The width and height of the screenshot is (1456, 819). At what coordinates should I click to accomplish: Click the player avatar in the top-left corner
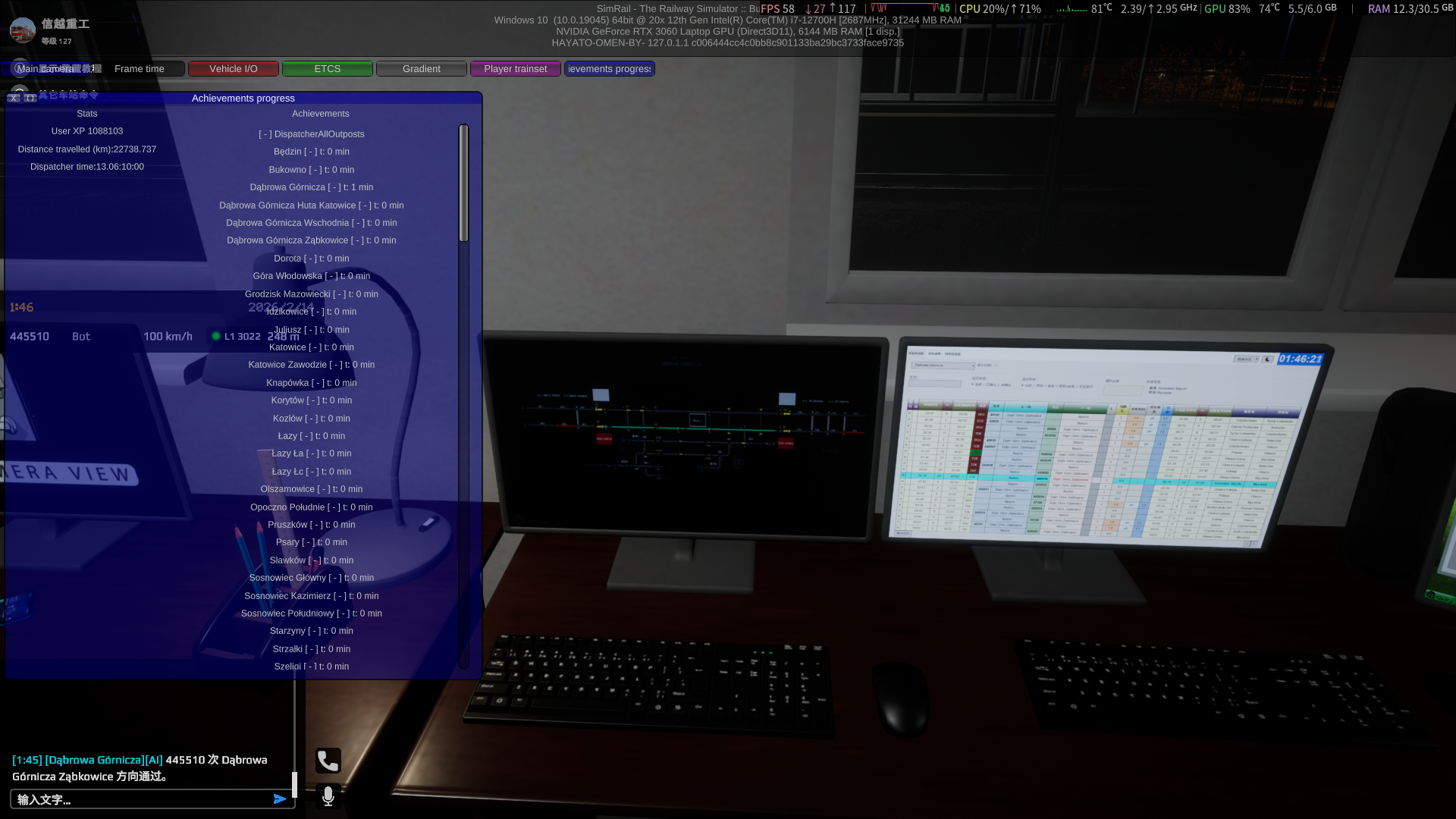[x=23, y=30]
